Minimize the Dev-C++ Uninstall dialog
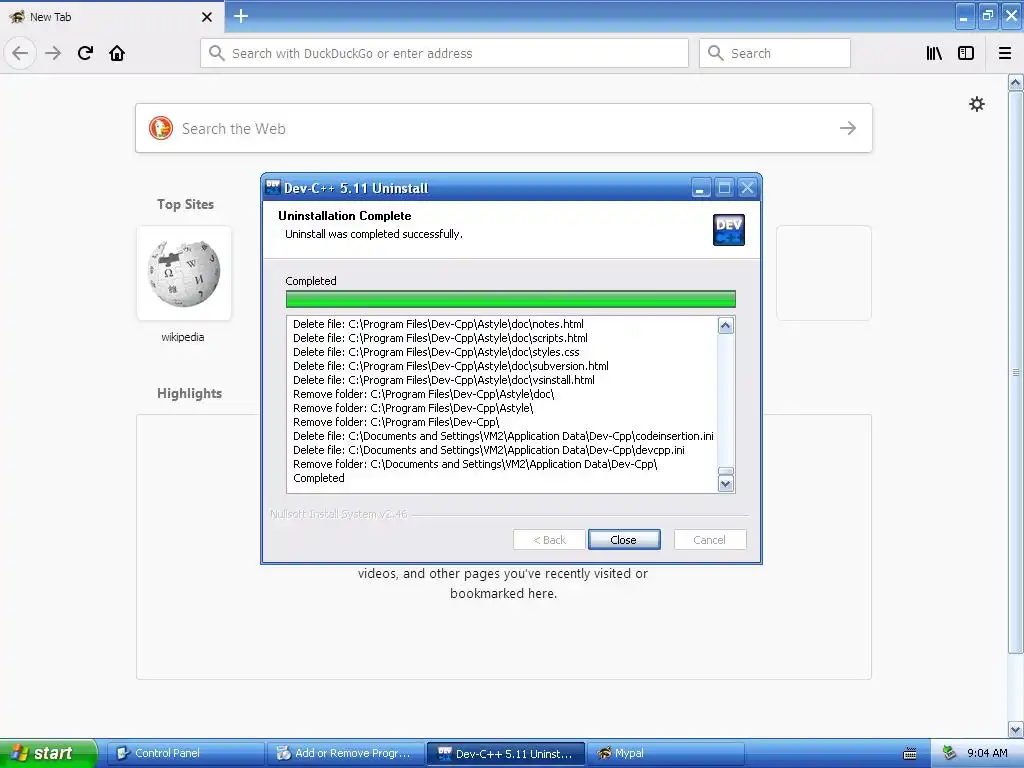Viewport: 1024px width, 768px height. pos(700,188)
